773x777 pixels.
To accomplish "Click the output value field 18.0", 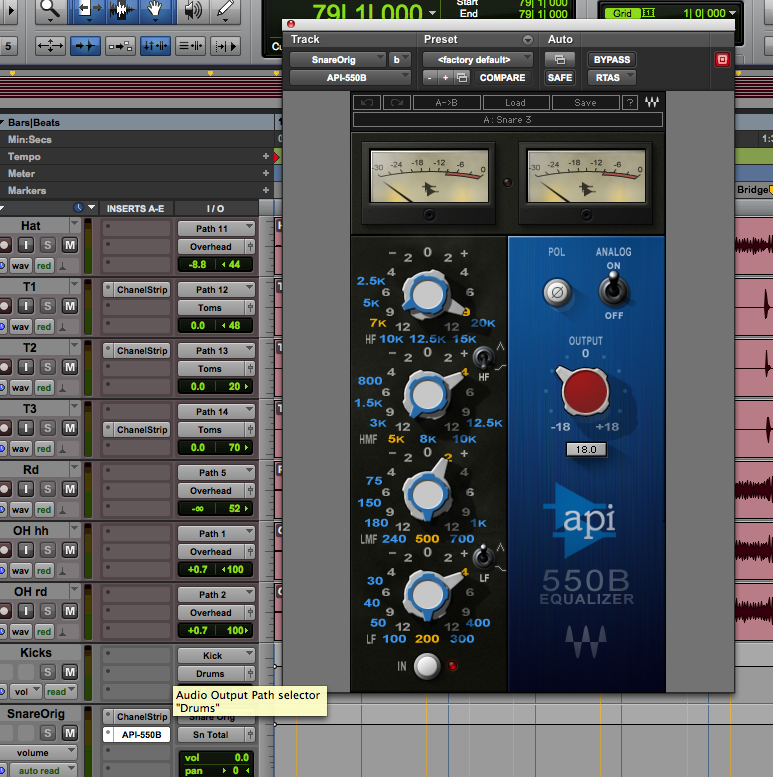I will pos(586,449).
